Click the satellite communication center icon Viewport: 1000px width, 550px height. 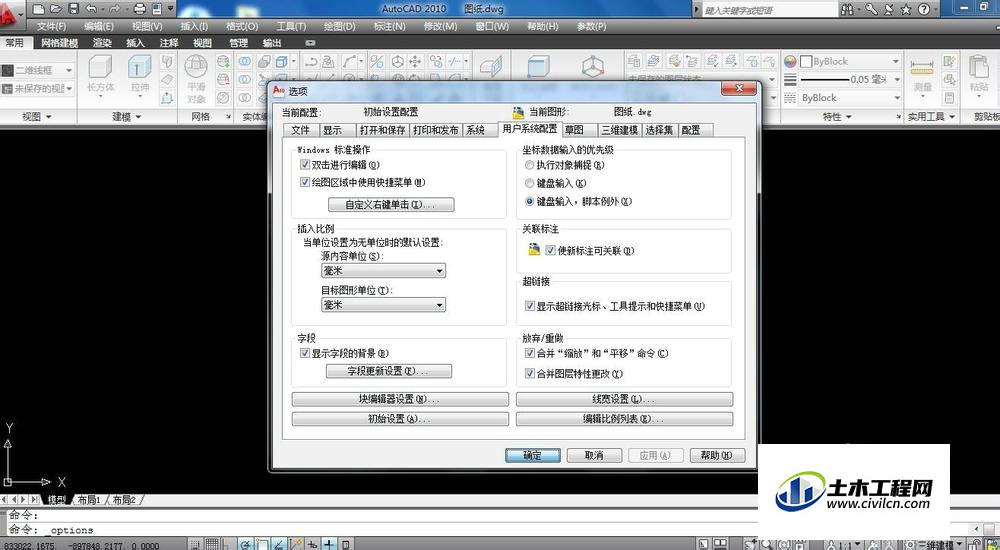click(889, 10)
